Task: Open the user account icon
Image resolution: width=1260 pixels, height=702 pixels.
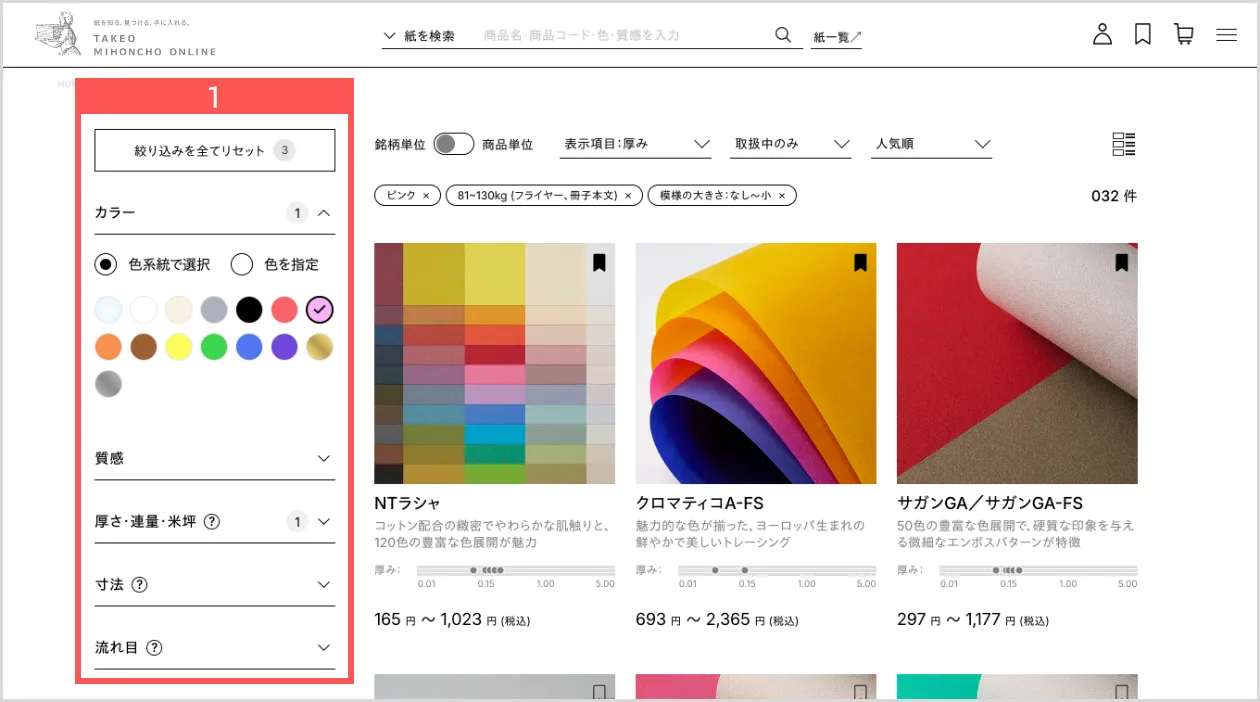Action: pos(1102,35)
